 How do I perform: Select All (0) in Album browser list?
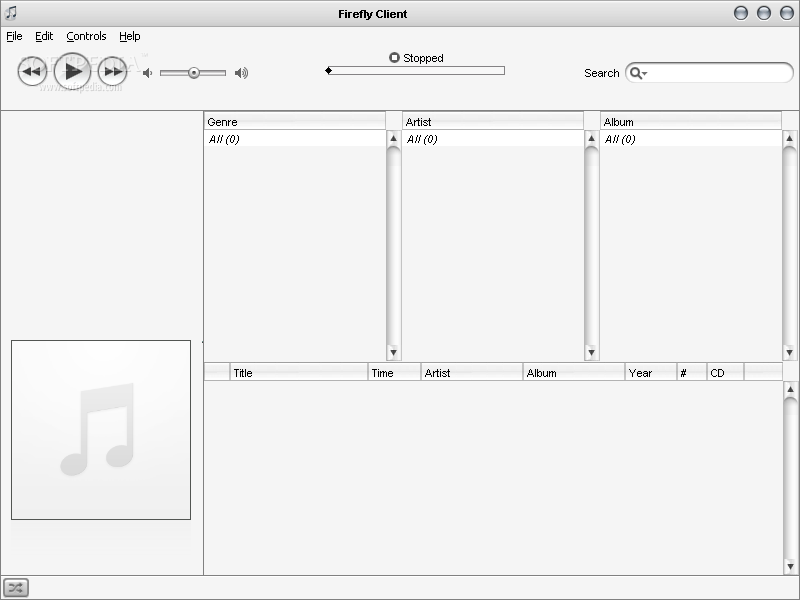pyautogui.click(x=691, y=139)
